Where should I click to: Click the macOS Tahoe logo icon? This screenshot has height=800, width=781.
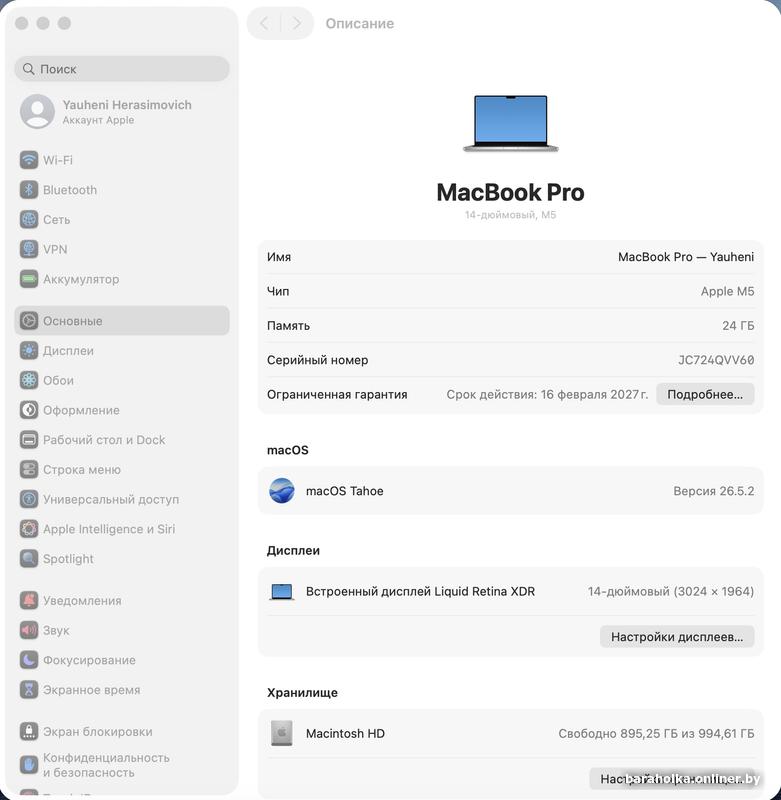tap(282, 491)
